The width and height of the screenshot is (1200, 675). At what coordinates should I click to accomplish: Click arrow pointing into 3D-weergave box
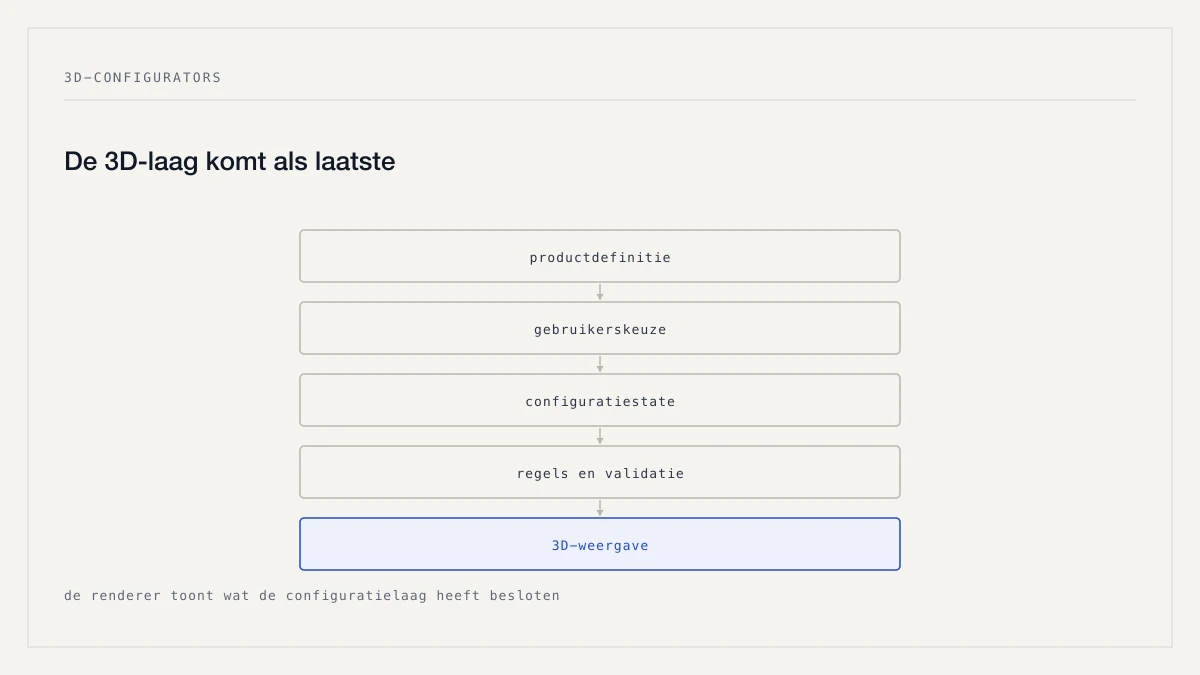click(600, 508)
